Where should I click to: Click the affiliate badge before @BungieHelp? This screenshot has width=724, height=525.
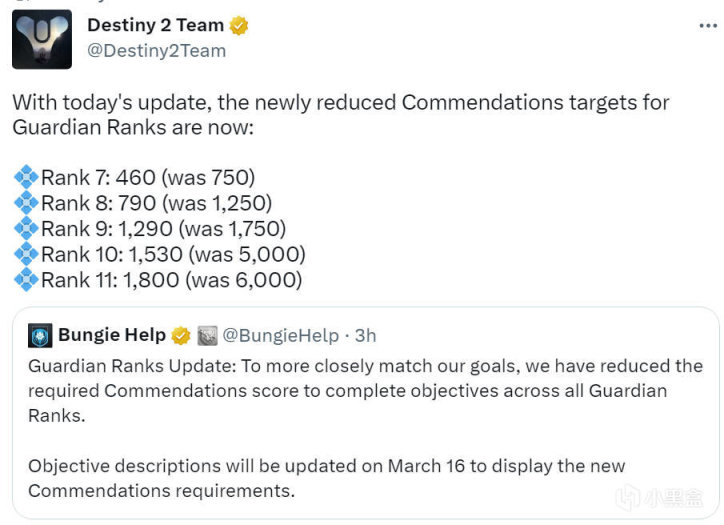[x=207, y=336]
